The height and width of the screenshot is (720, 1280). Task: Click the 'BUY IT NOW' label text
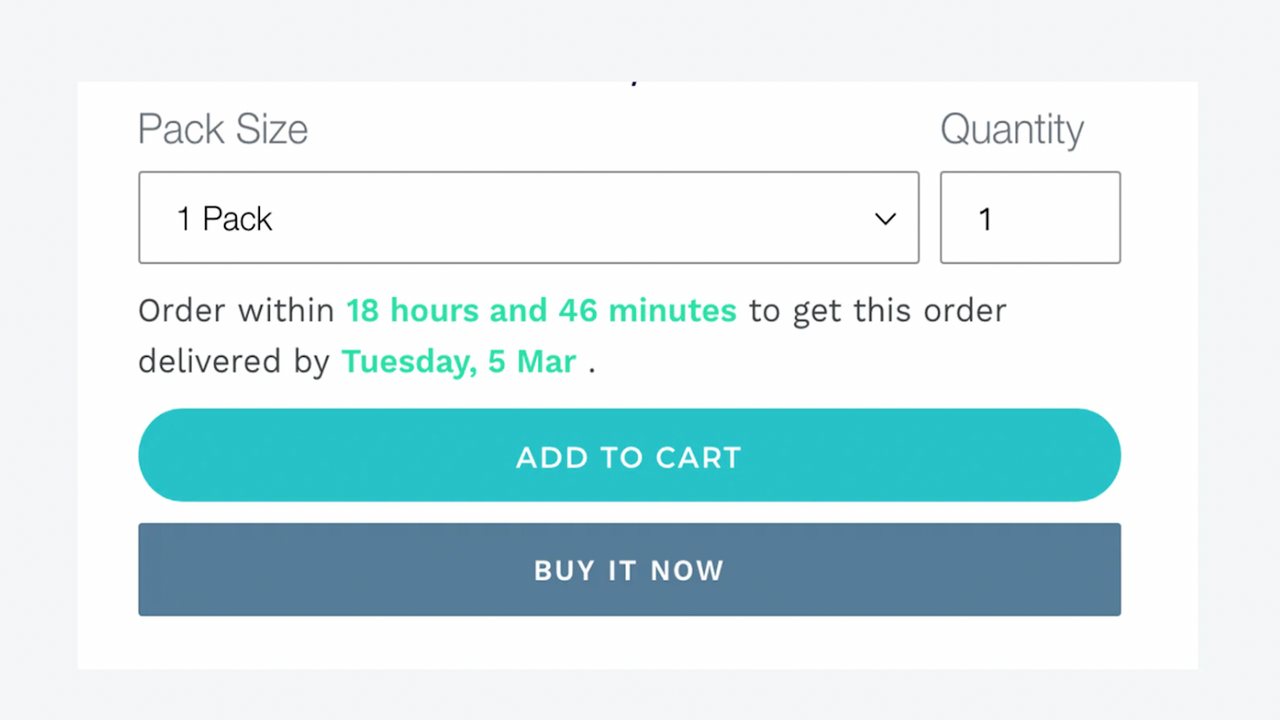629,570
